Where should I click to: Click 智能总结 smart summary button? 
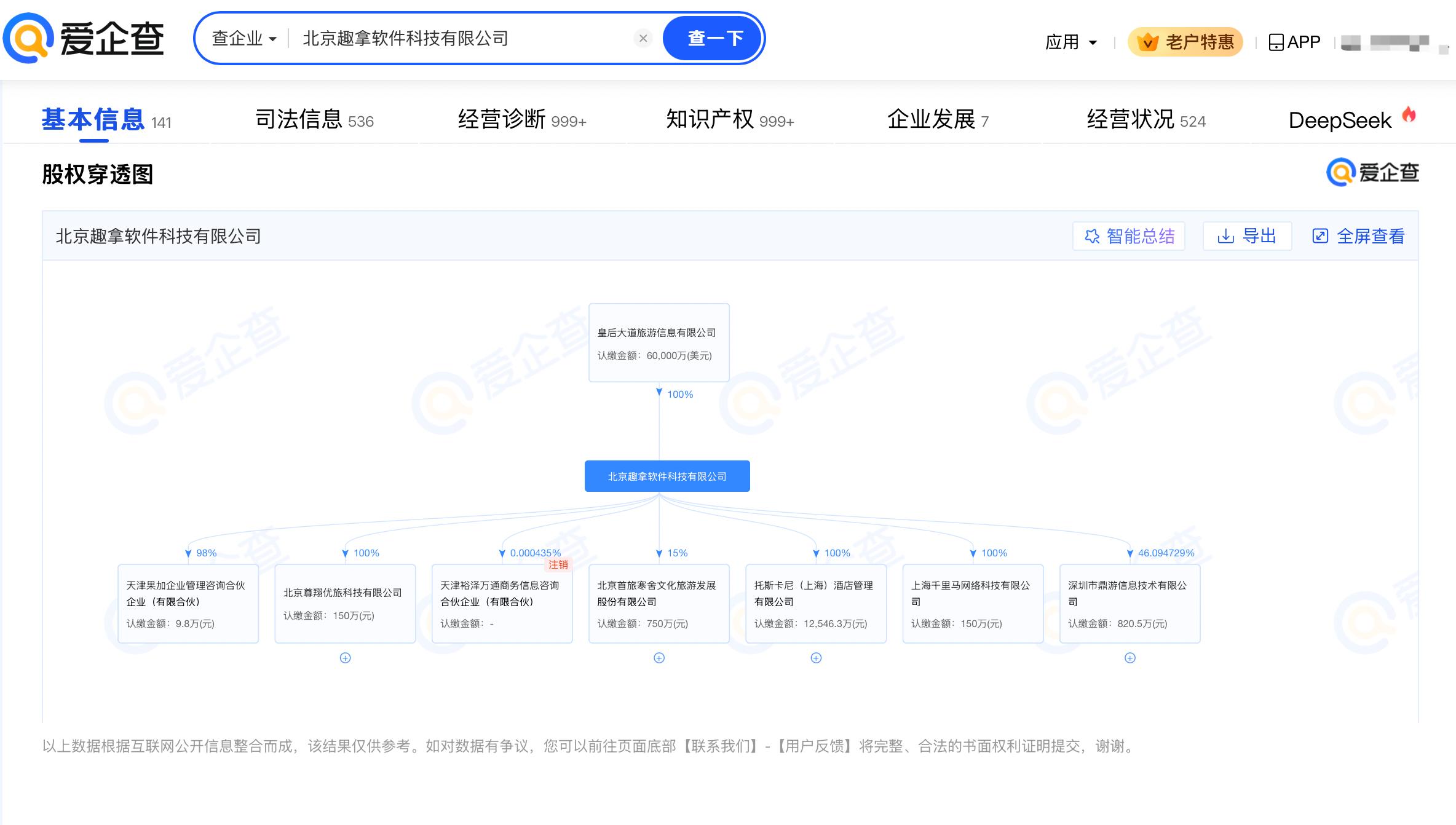coord(1129,236)
